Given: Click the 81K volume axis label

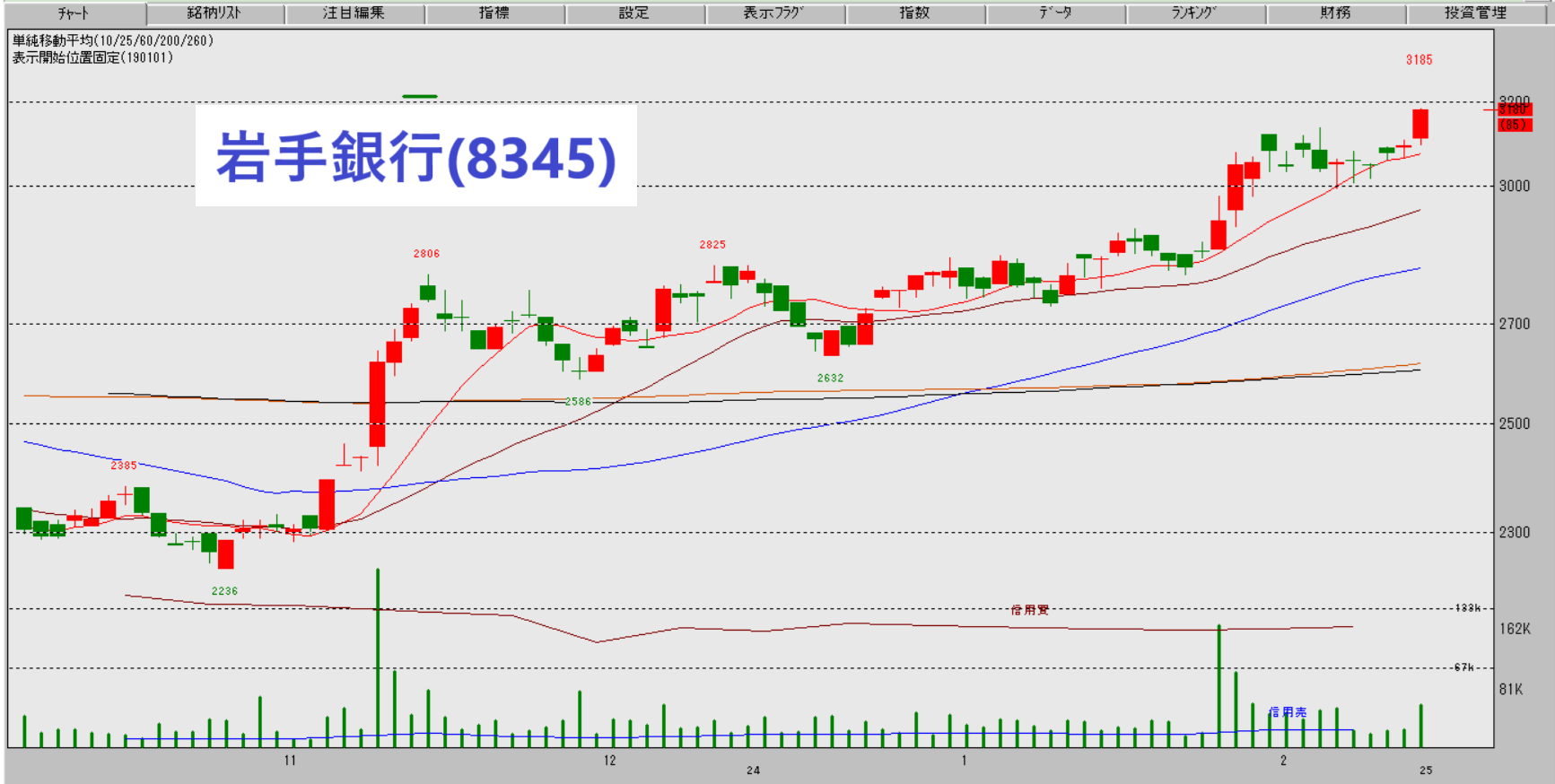Looking at the screenshot, I should pos(1511,689).
